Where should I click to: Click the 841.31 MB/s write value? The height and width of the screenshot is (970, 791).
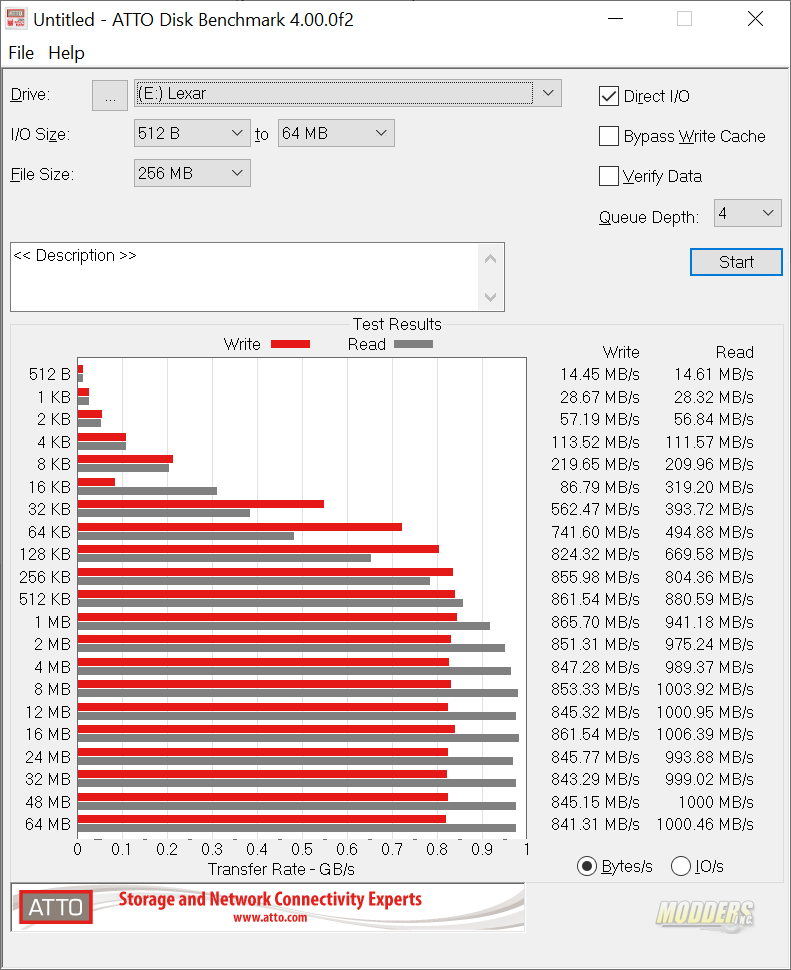[x=595, y=825]
